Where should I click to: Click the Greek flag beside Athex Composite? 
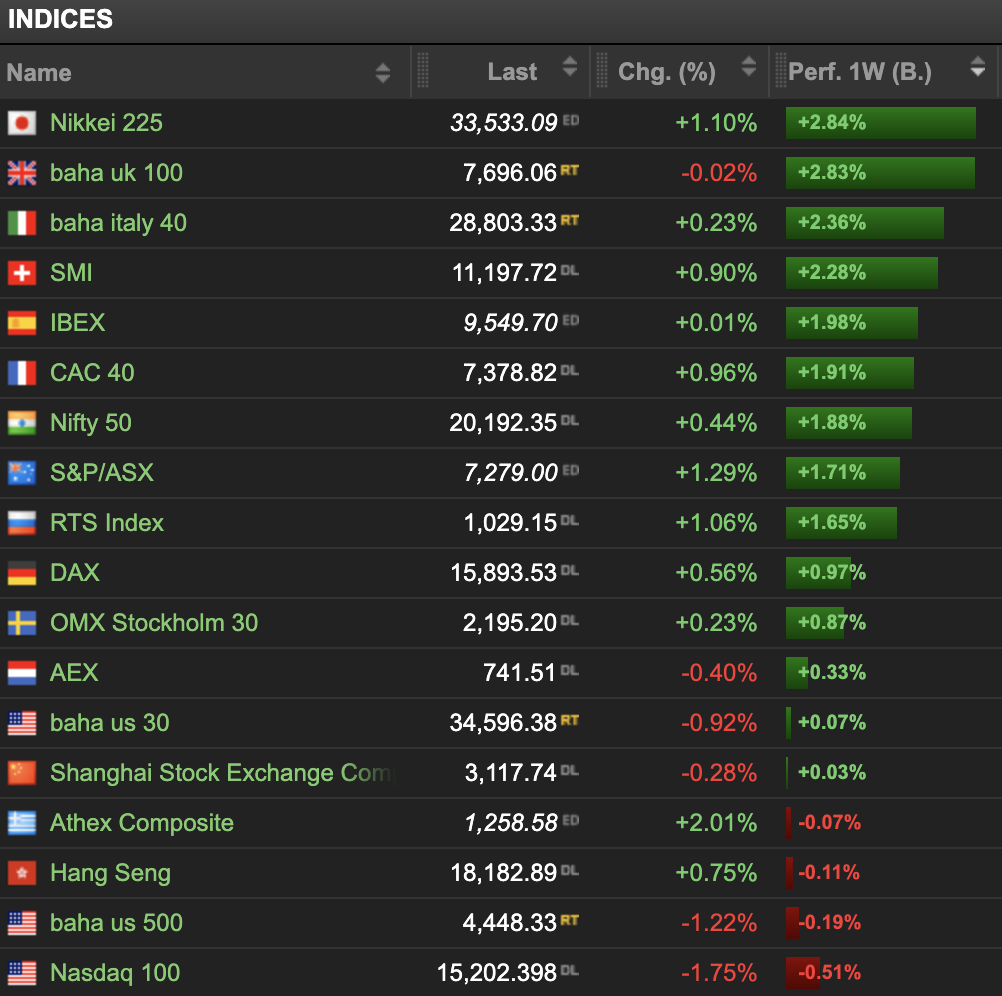click(x=22, y=823)
